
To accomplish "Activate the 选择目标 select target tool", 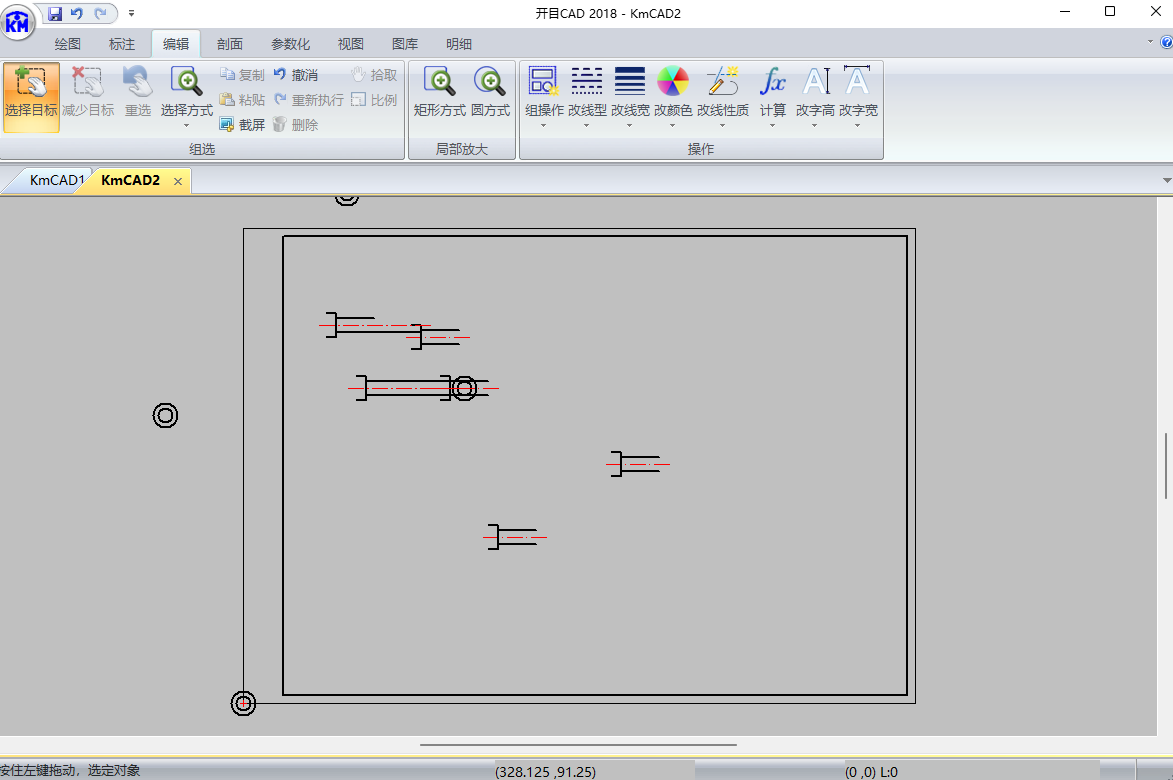I will (x=31, y=97).
